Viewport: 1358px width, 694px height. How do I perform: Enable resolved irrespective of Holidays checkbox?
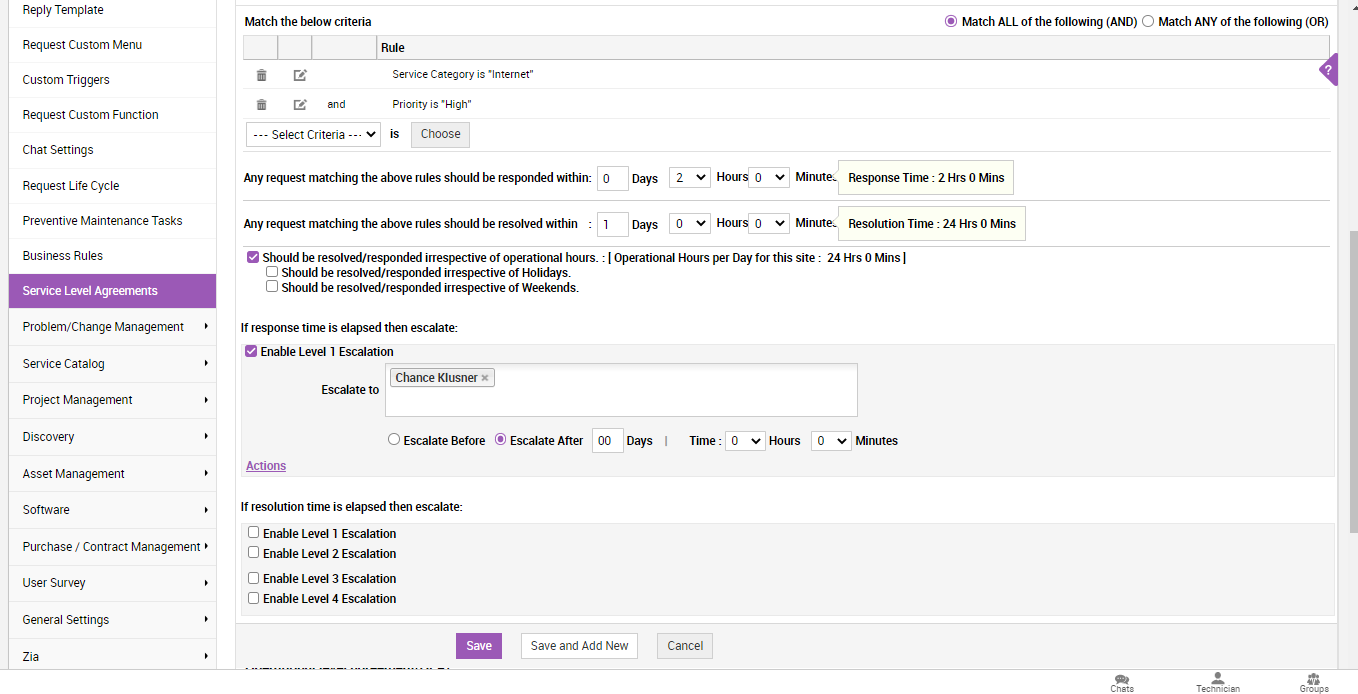272,272
